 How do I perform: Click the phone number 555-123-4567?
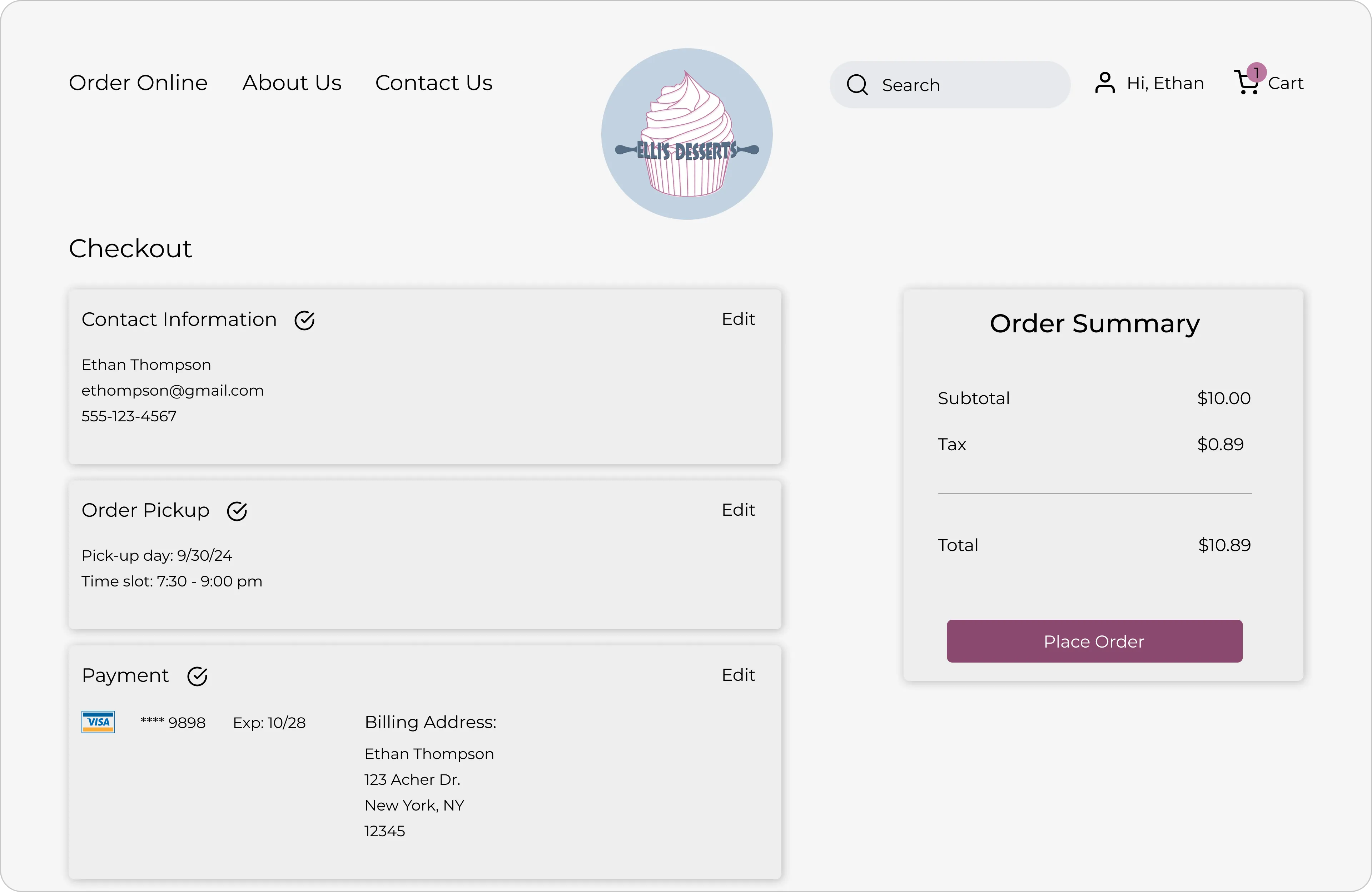pyautogui.click(x=129, y=416)
